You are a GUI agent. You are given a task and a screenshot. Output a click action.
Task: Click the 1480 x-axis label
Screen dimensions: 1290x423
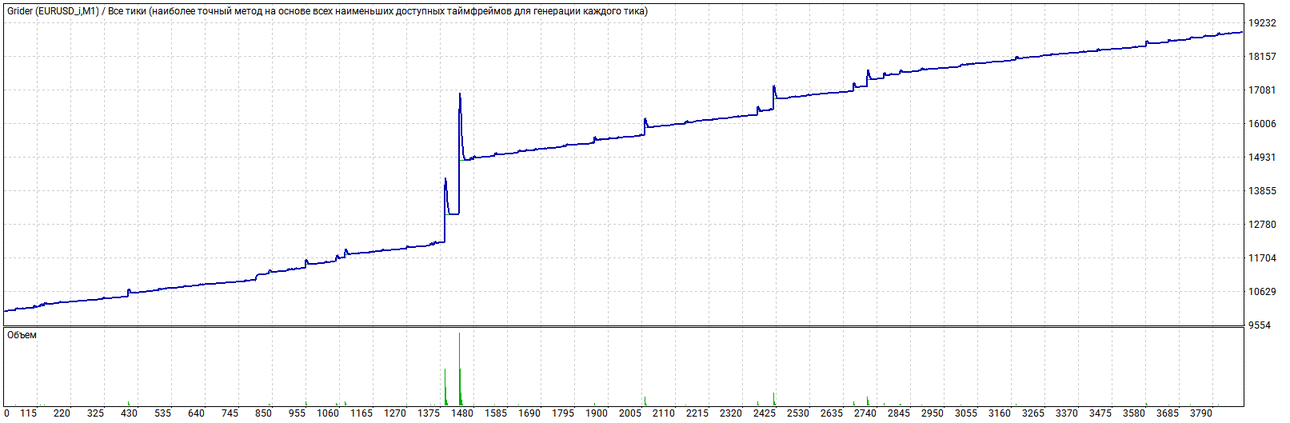(x=462, y=412)
